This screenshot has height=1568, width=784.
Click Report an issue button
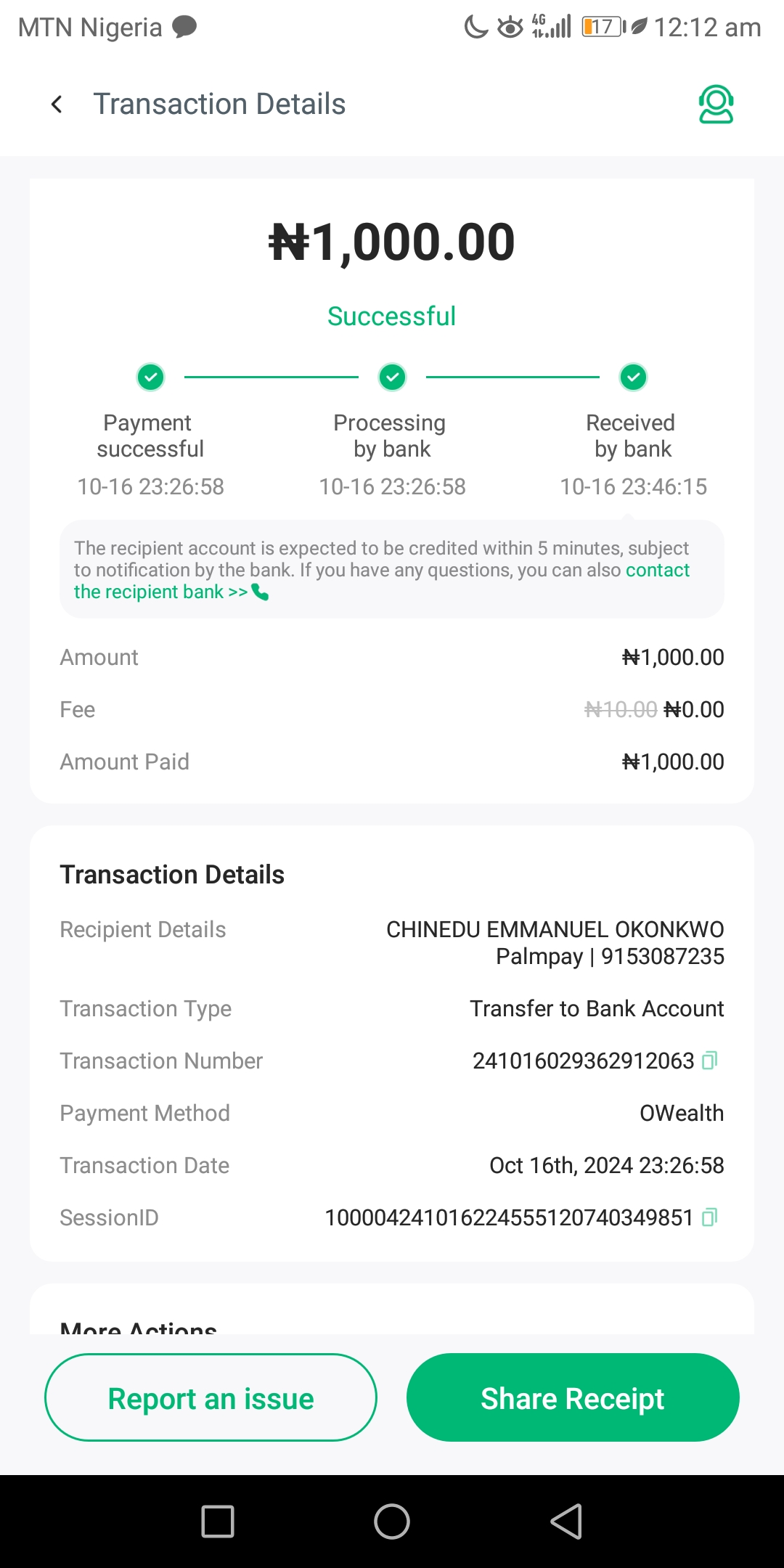click(211, 1397)
